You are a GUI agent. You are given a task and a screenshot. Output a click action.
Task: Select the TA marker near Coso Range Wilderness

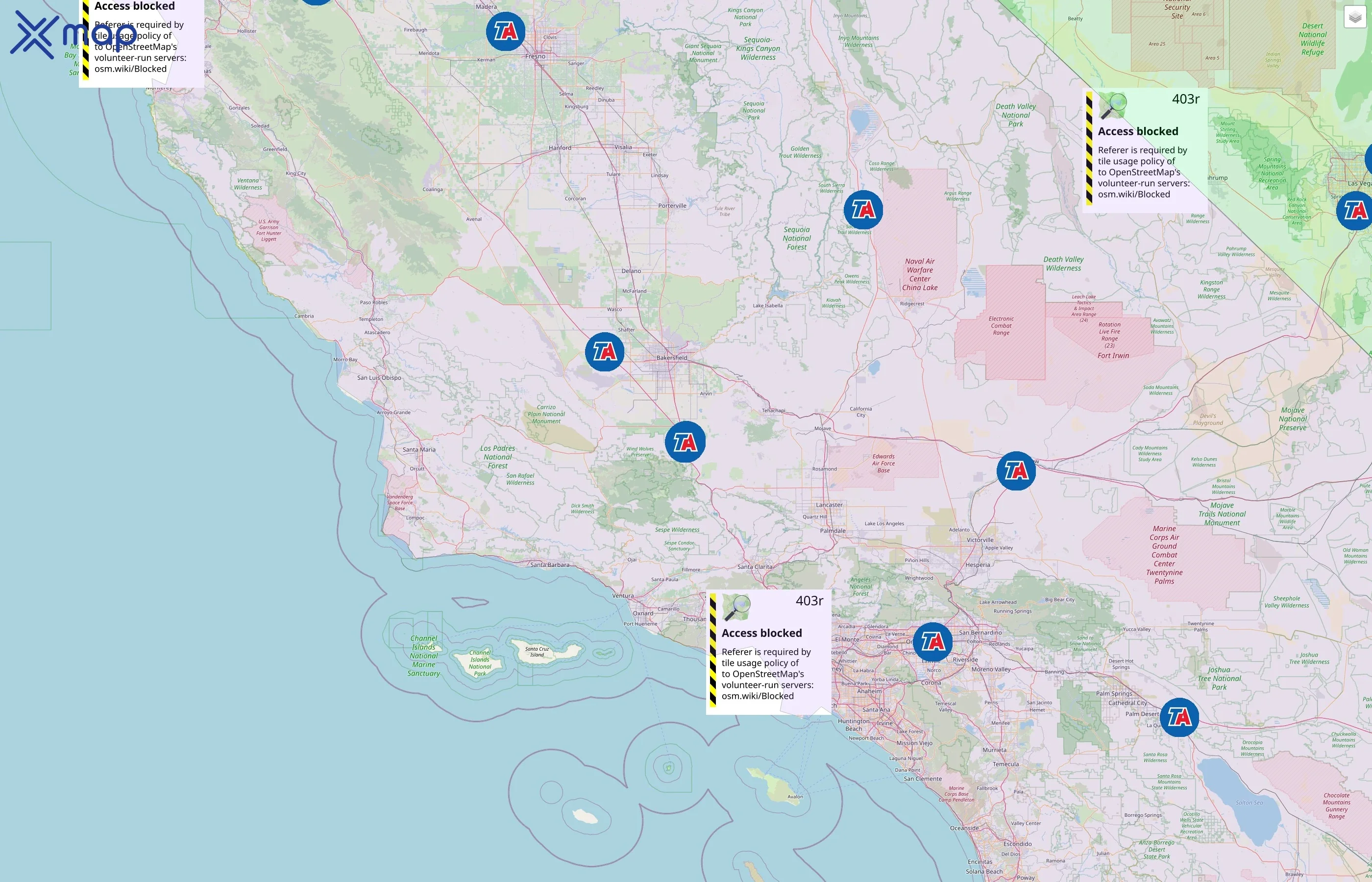click(x=863, y=210)
